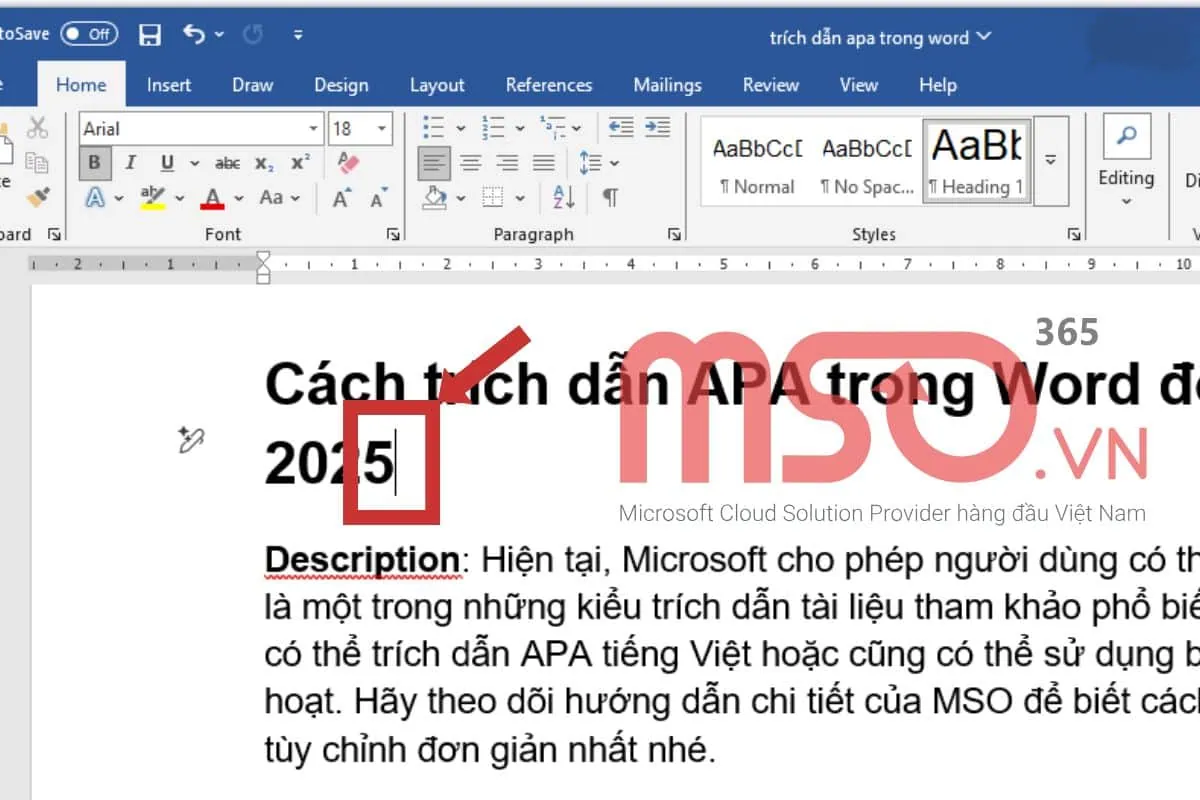
Task: Apply strikethrough formatting
Action: tap(227, 163)
